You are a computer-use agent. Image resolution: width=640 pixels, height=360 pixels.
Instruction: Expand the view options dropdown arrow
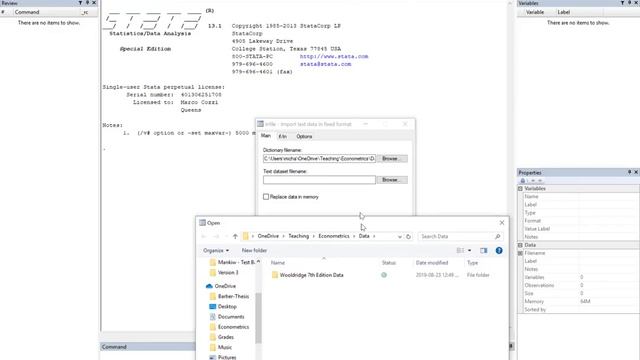click(469, 250)
